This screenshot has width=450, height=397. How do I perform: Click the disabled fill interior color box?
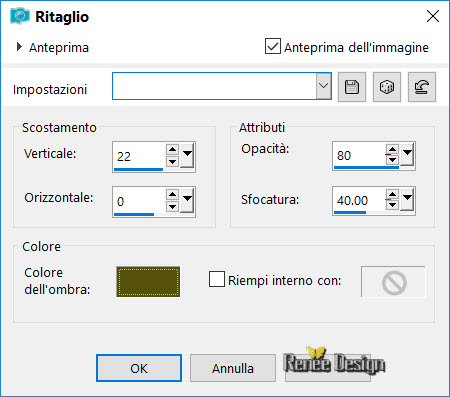[393, 282]
